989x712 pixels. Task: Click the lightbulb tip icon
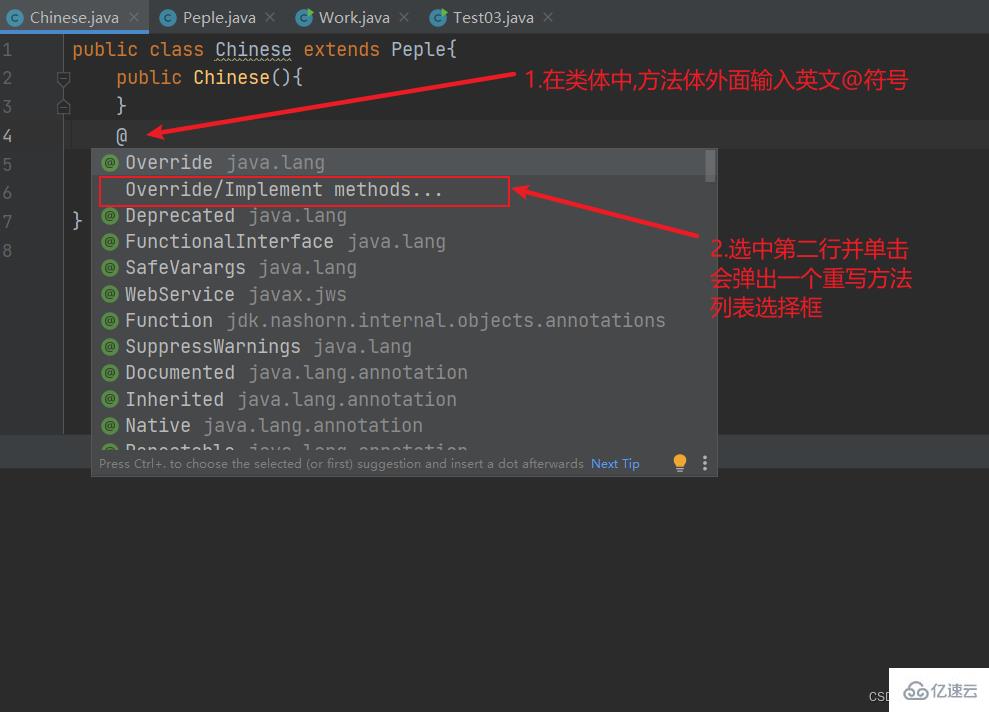[x=679, y=463]
